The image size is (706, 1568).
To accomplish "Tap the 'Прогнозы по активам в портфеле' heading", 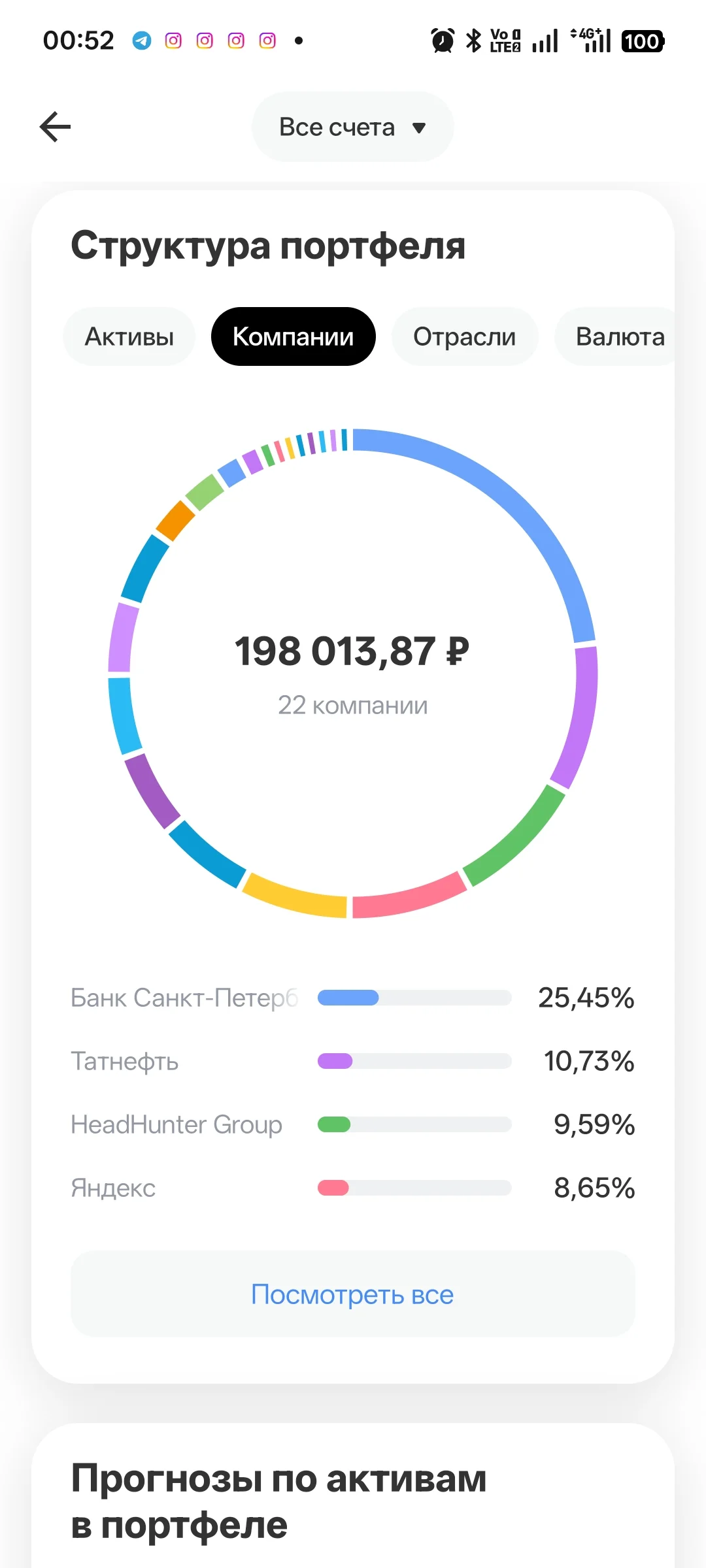I will tap(278, 1501).
